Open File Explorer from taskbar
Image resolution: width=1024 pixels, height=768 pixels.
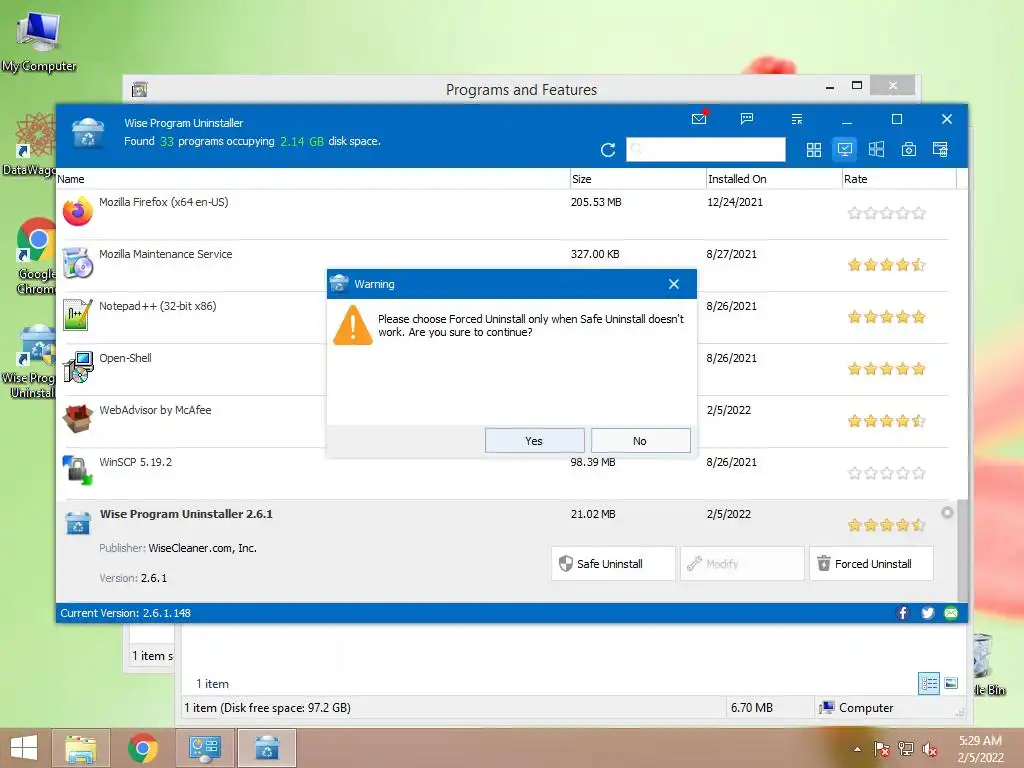pyautogui.click(x=80, y=748)
